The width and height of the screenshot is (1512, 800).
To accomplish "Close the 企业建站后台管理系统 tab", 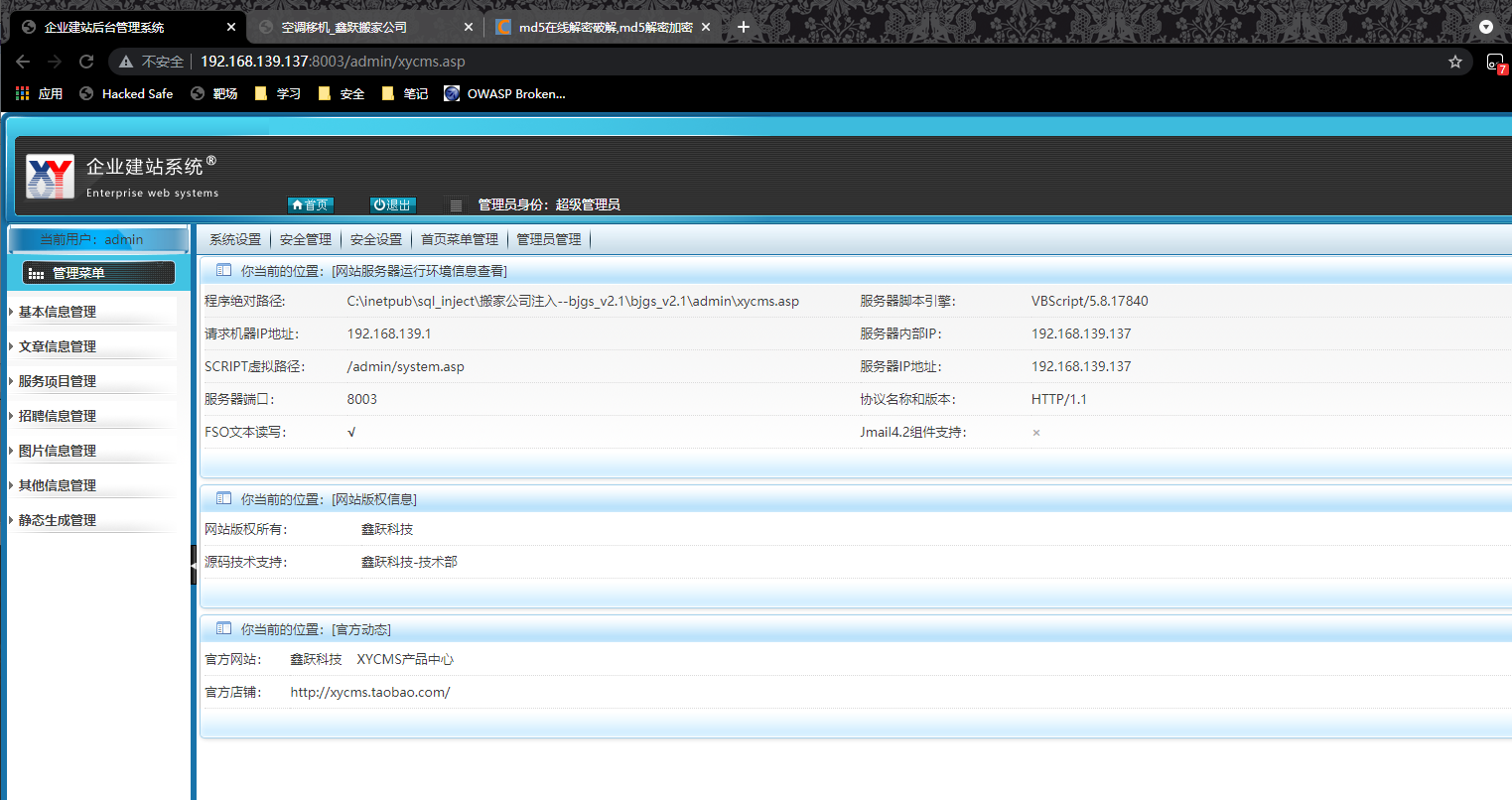I will coord(231,27).
